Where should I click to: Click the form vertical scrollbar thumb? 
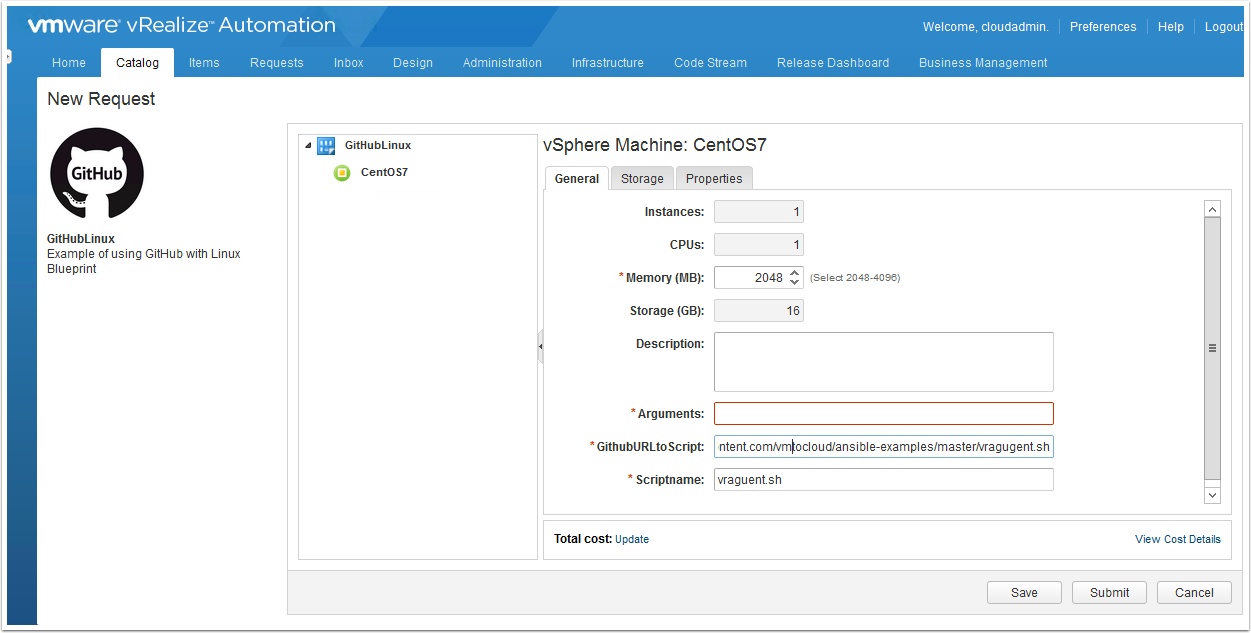coord(1212,348)
